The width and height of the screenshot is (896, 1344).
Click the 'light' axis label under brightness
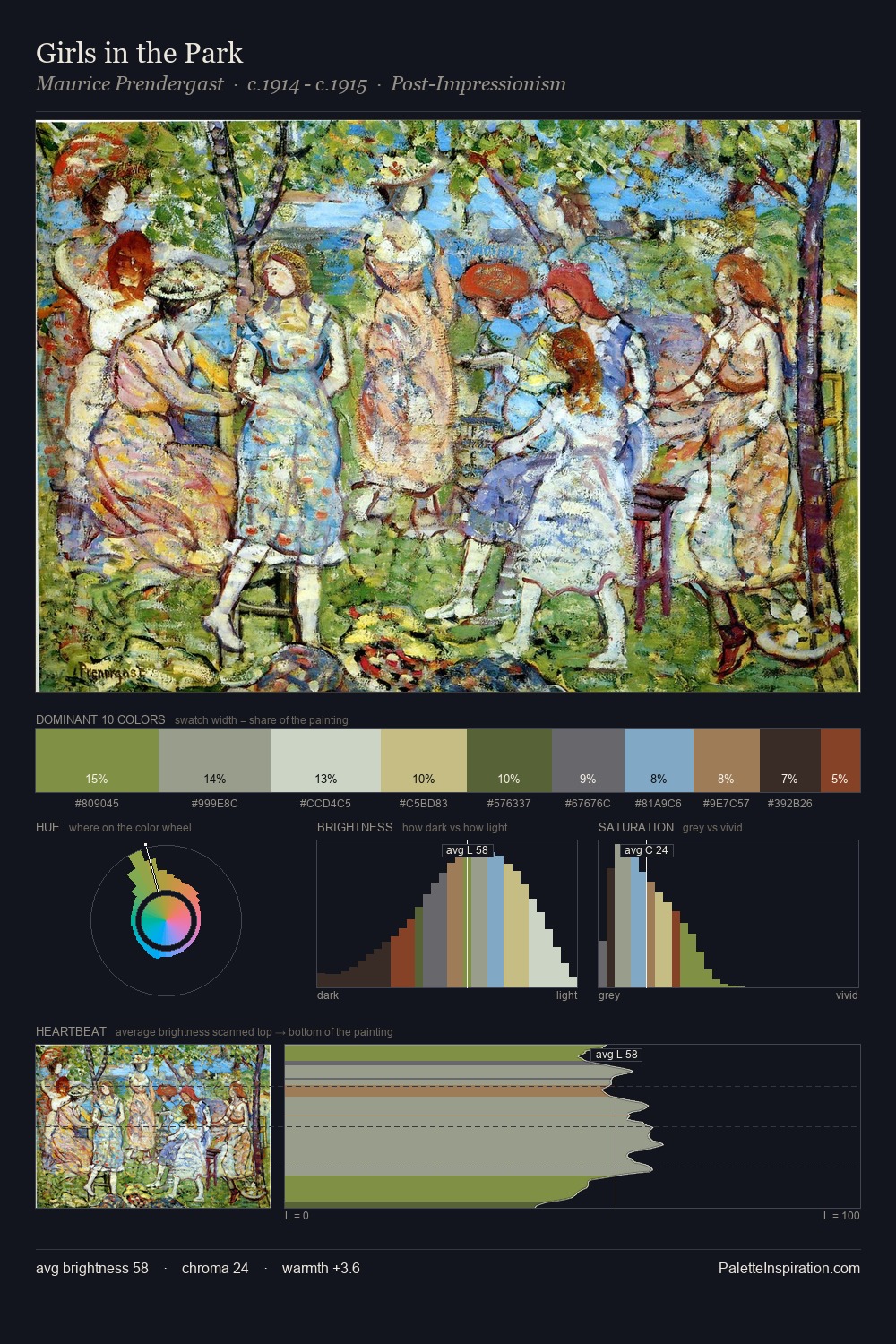pyautogui.click(x=567, y=995)
